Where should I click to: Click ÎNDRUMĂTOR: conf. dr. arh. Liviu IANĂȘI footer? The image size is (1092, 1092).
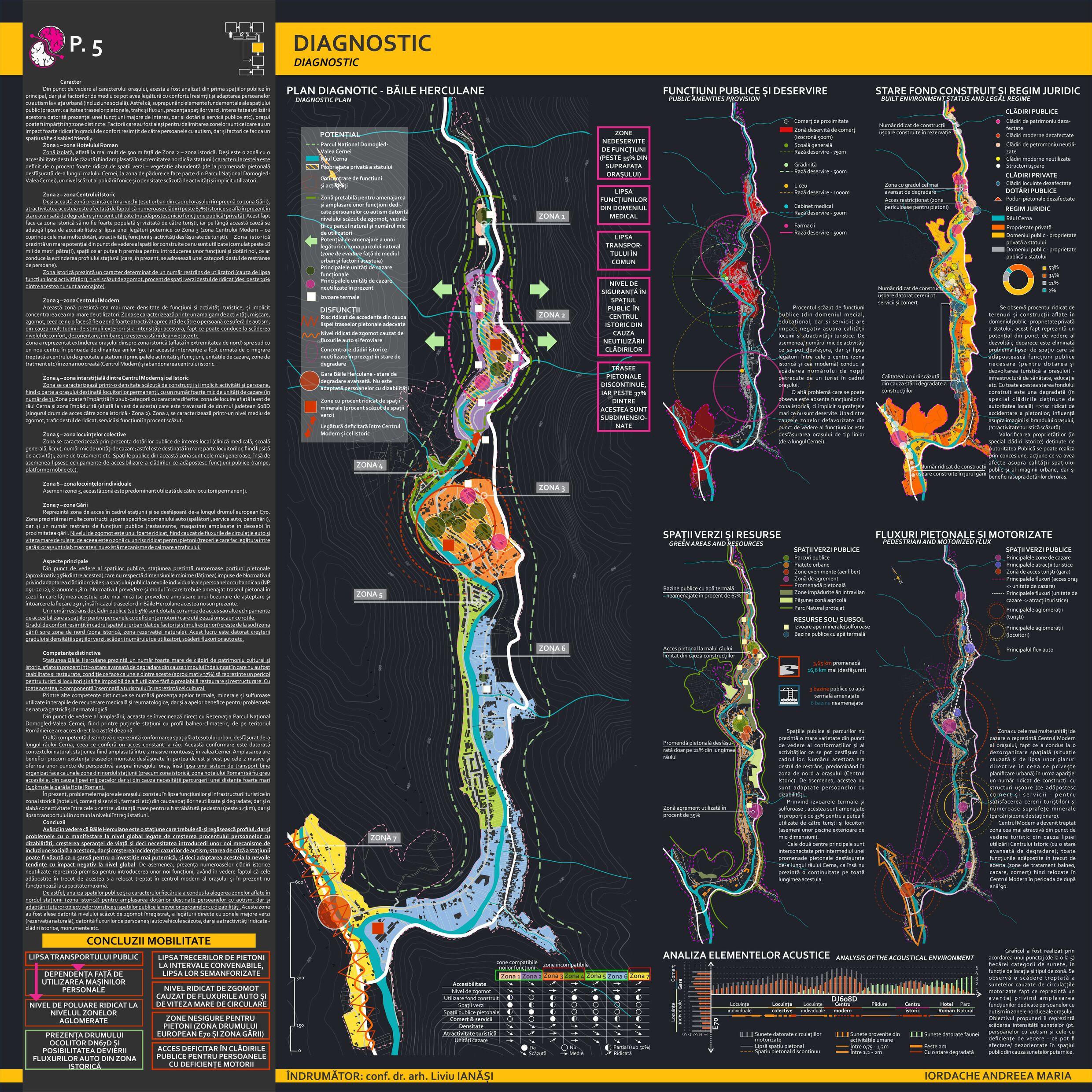pos(390,1076)
